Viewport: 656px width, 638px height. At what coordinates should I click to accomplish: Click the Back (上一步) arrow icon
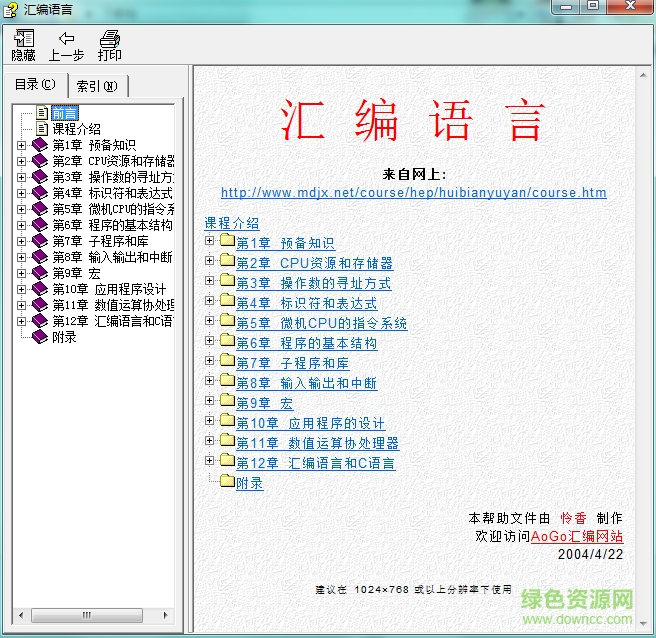point(66,38)
